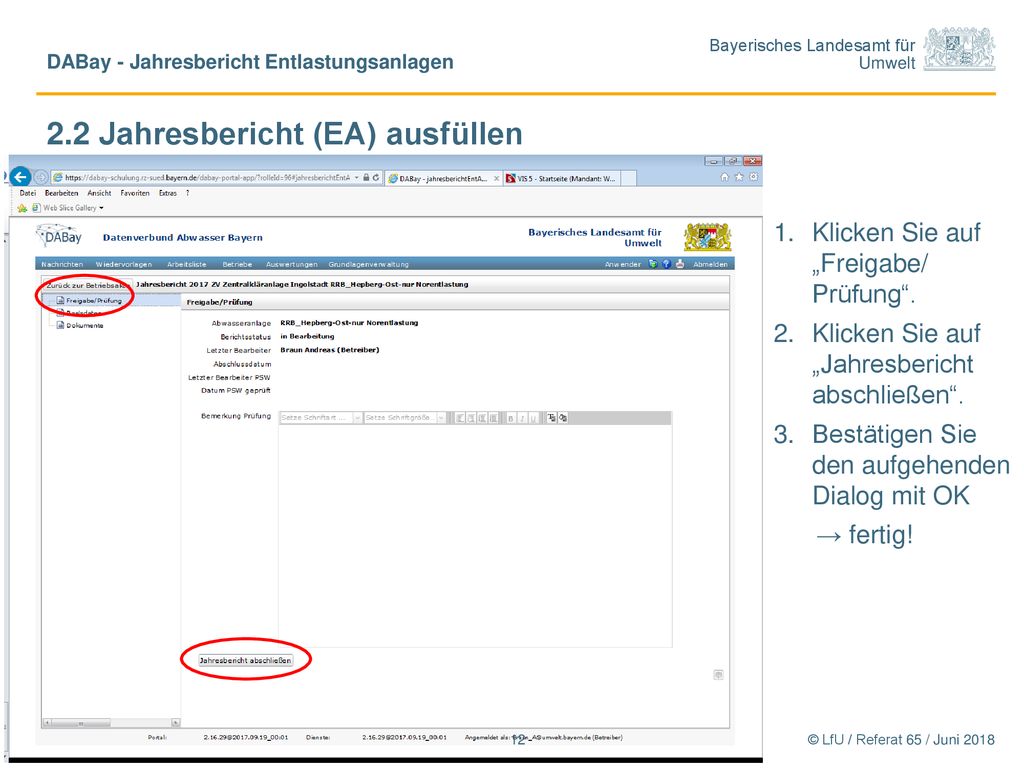
Task: Open the browser tools gear icon
Action: (x=754, y=177)
